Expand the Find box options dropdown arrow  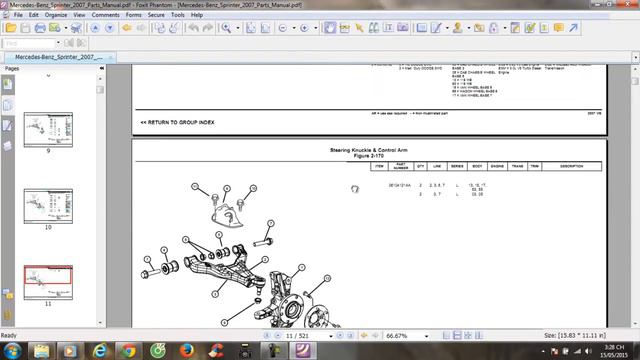click(x=58, y=43)
